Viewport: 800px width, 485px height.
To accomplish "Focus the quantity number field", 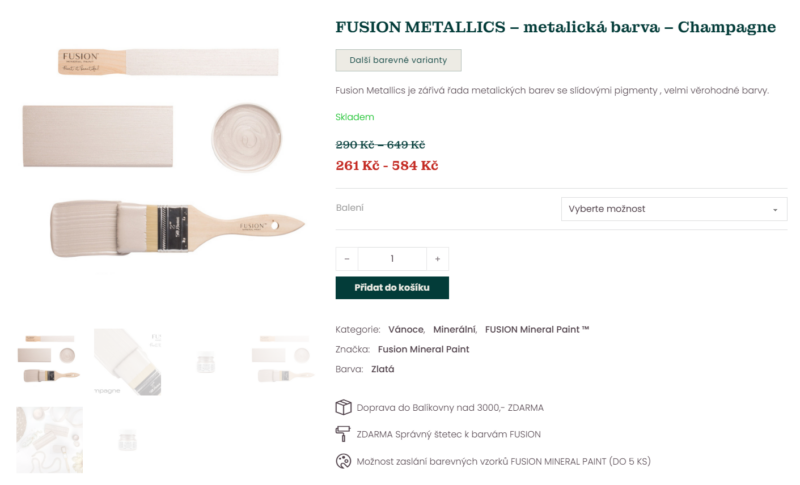I will tap(392, 259).
